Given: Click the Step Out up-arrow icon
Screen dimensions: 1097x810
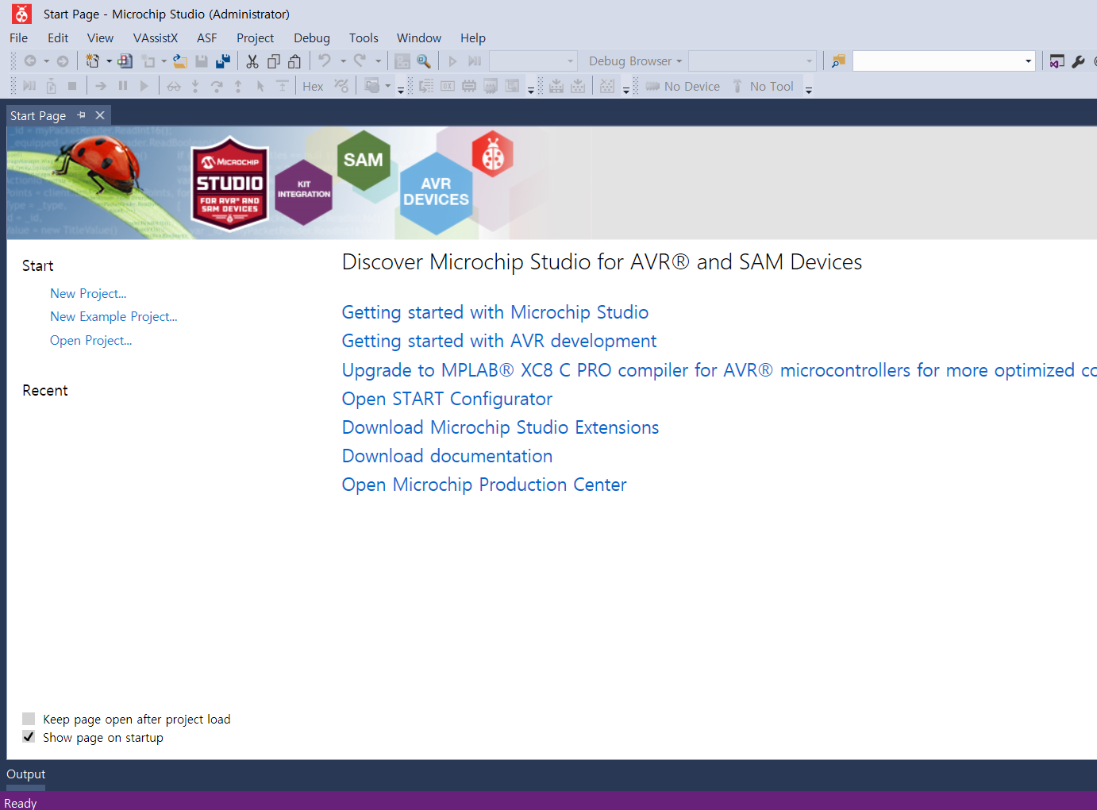Looking at the screenshot, I should [239, 86].
